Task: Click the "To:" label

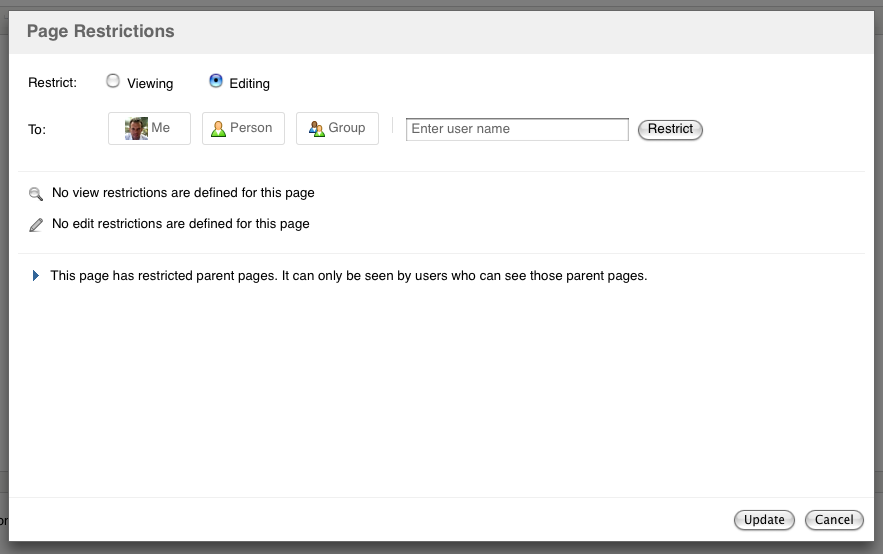Action: [x=37, y=129]
